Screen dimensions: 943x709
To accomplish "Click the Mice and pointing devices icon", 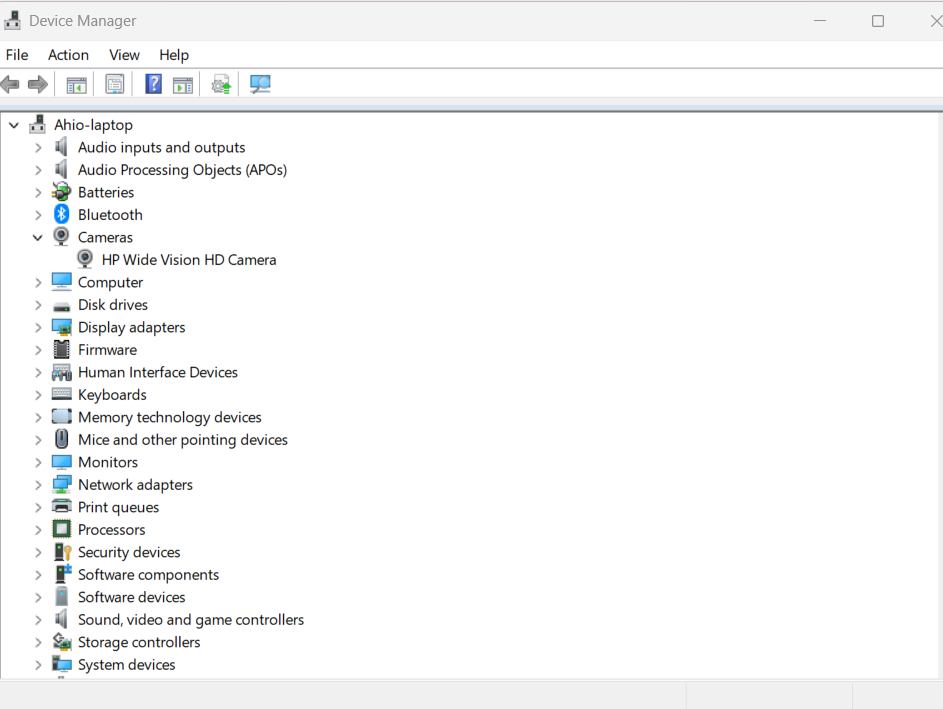I will coord(61,439).
